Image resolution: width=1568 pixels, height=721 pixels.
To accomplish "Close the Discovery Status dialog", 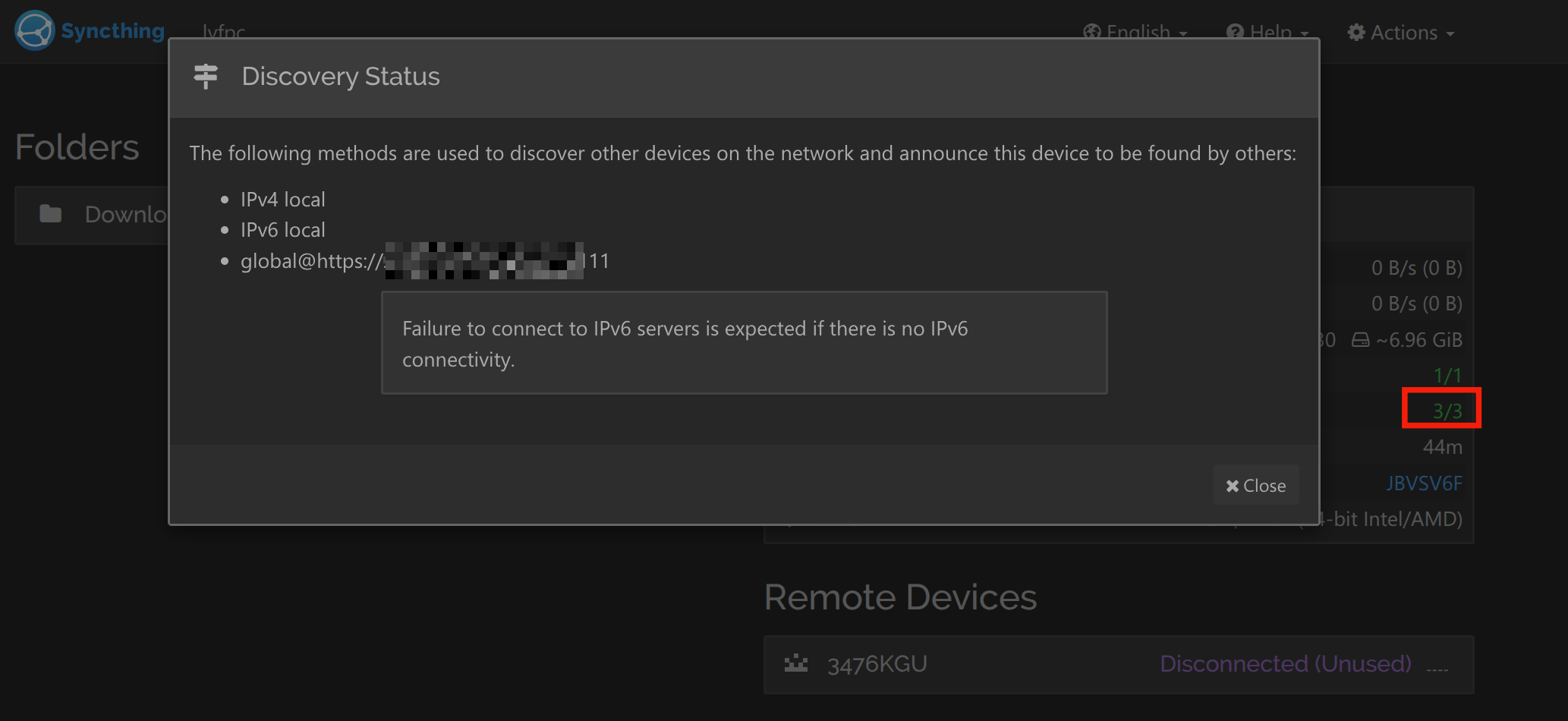I will click(x=1256, y=485).
